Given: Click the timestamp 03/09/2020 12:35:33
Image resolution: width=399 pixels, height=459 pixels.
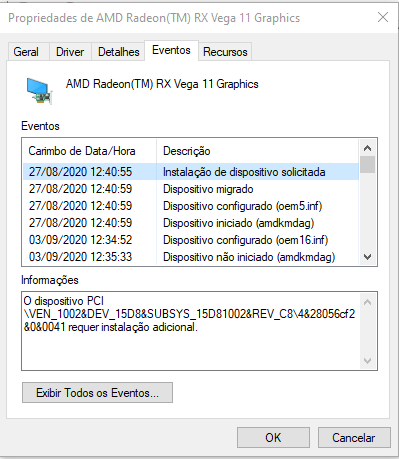Looking at the screenshot, I should pos(80,257).
